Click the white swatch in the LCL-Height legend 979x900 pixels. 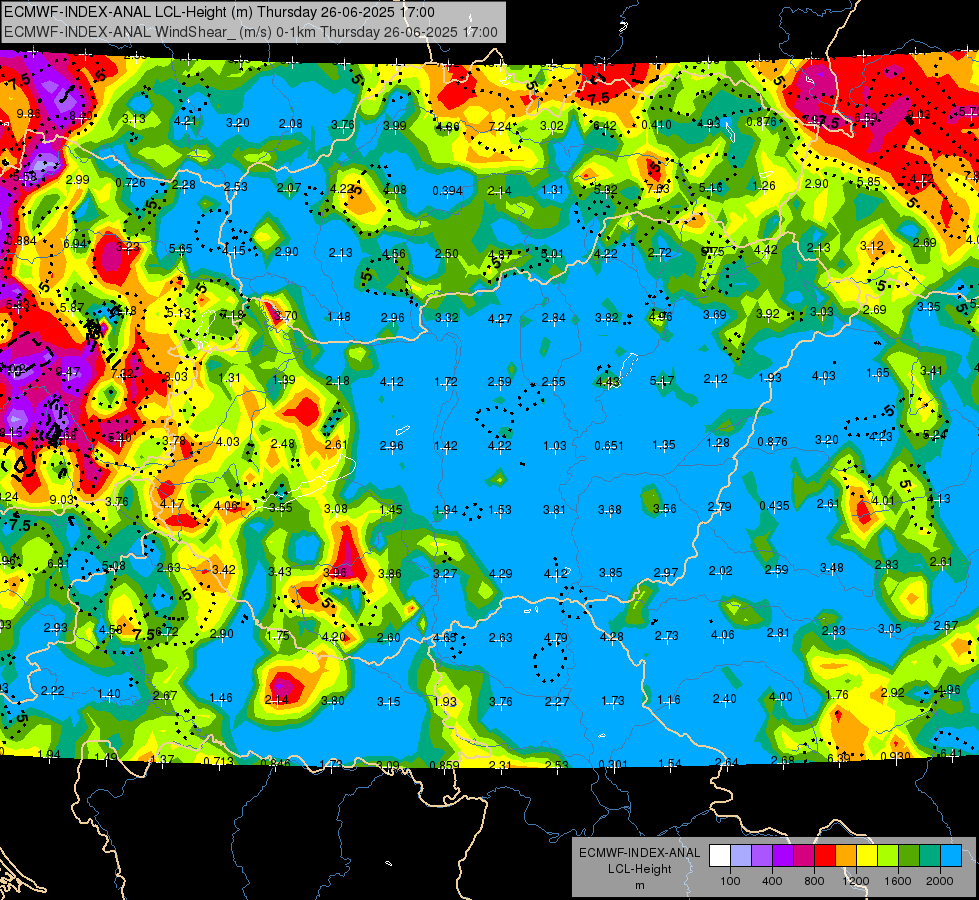(x=720, y=856)
